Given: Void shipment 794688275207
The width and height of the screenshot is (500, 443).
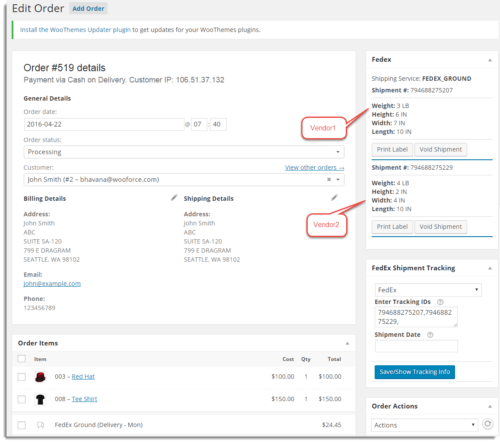Looking at the screenshot, I should click(440, 149).
